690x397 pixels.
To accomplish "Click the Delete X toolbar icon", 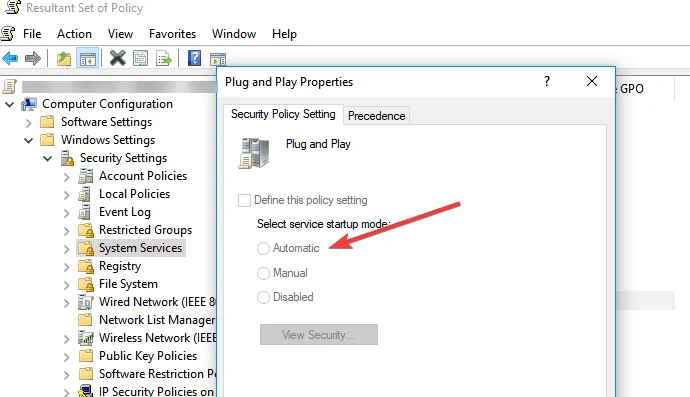I will pos(117,58).
